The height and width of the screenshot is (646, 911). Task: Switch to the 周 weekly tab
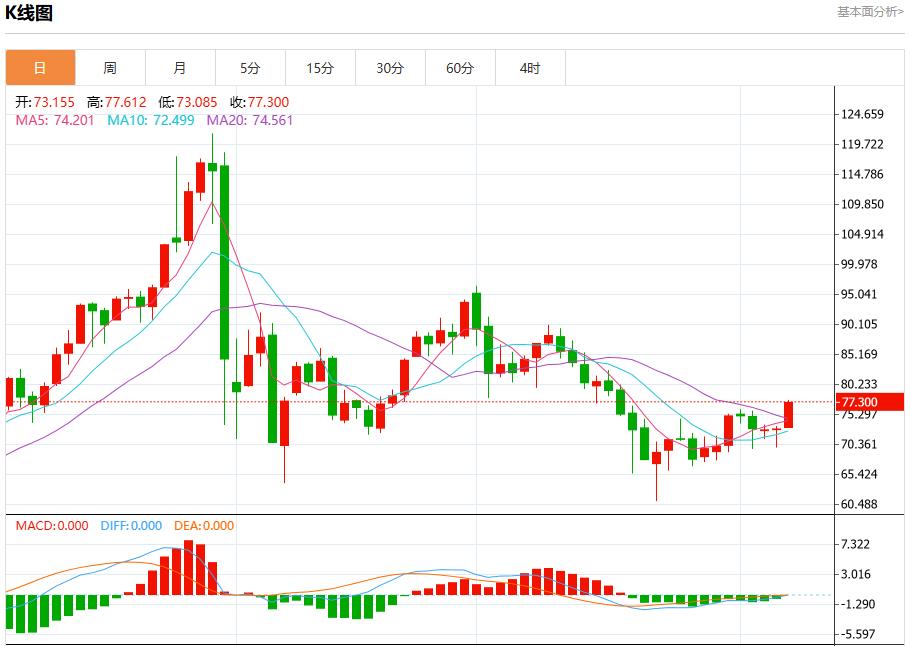pos(110,68)
